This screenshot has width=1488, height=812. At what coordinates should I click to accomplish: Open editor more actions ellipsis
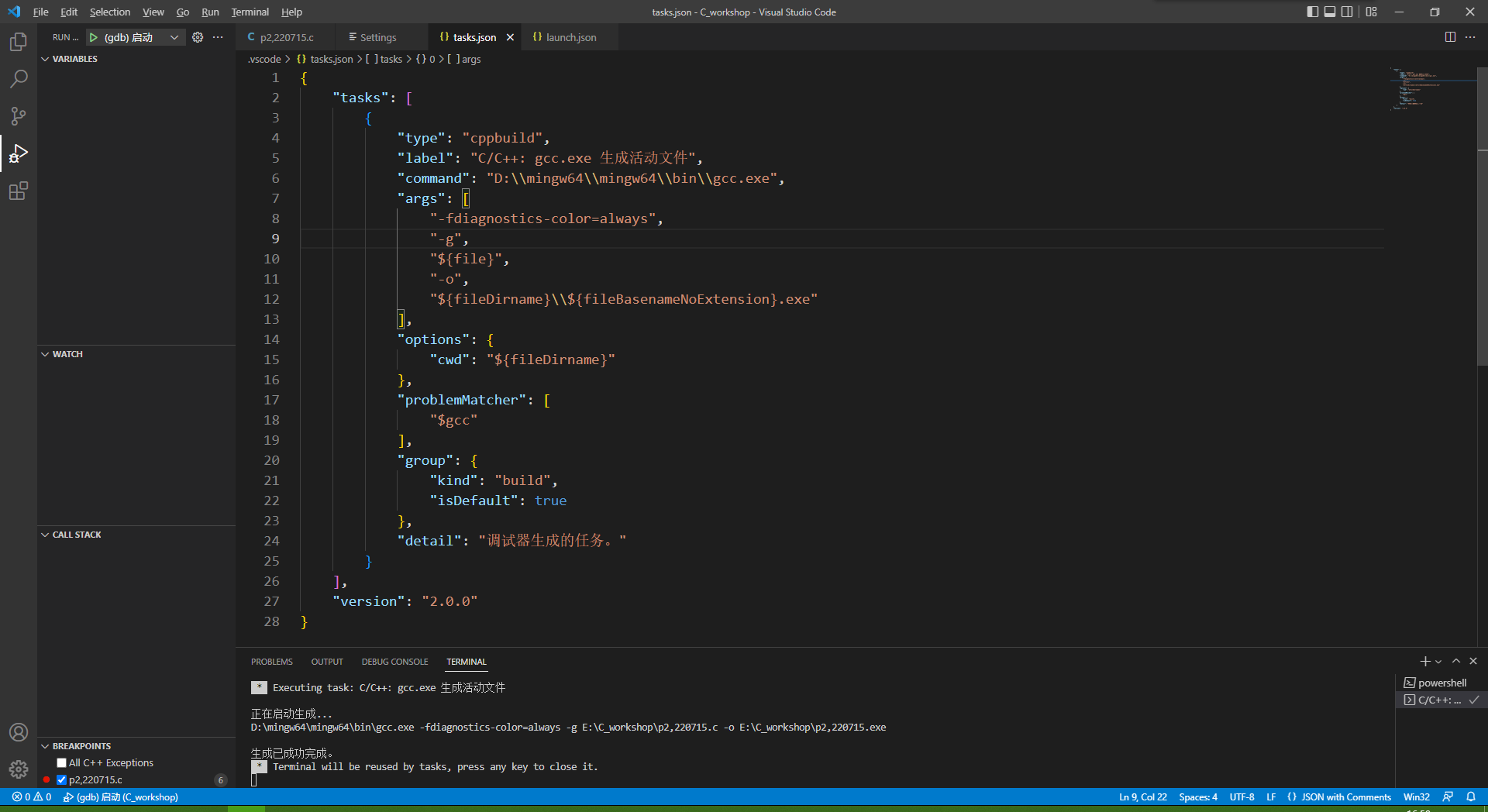click(1470, 37)
